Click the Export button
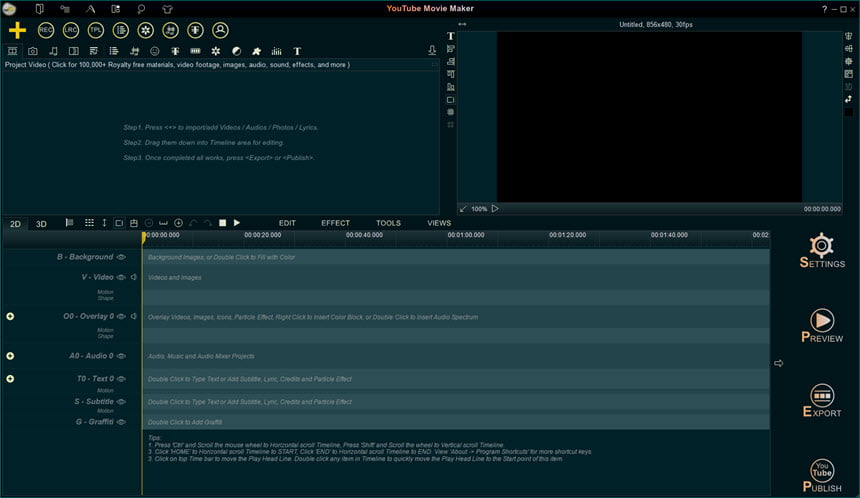Viewport: 860px width, 498px height. point(822,401)
